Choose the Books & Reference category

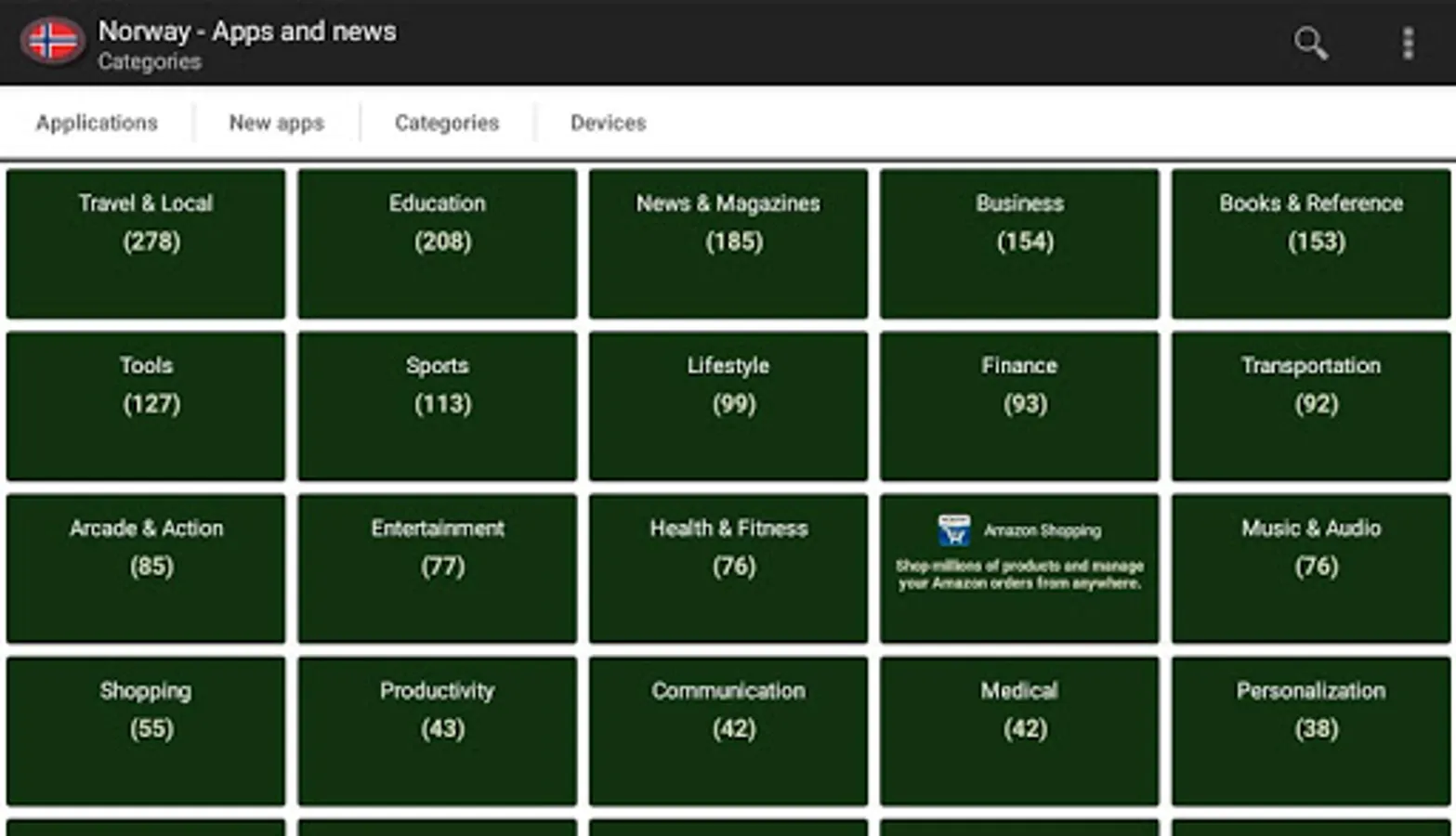(x=1311, y=243)
